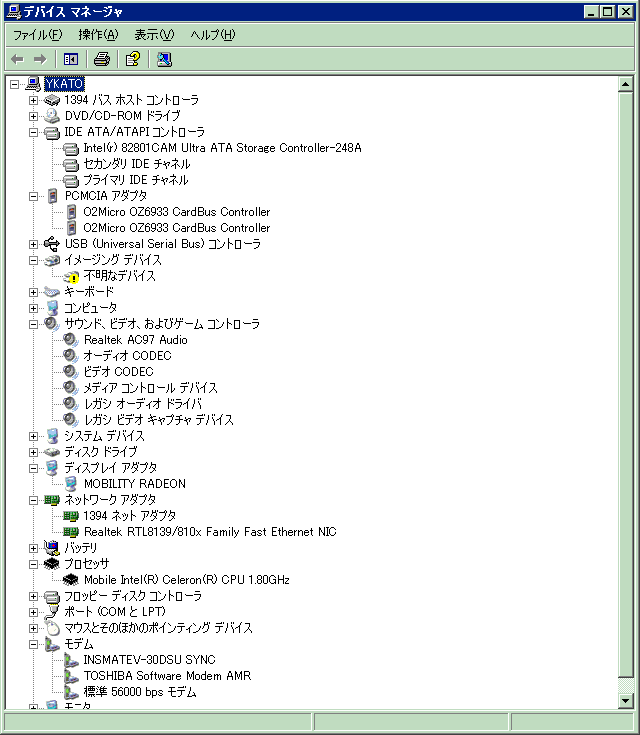The width and height of the screenshot is (640, 735).
Task: Click the システム デバイス icon
Action: pyautogui.click(x=53, y=436)
